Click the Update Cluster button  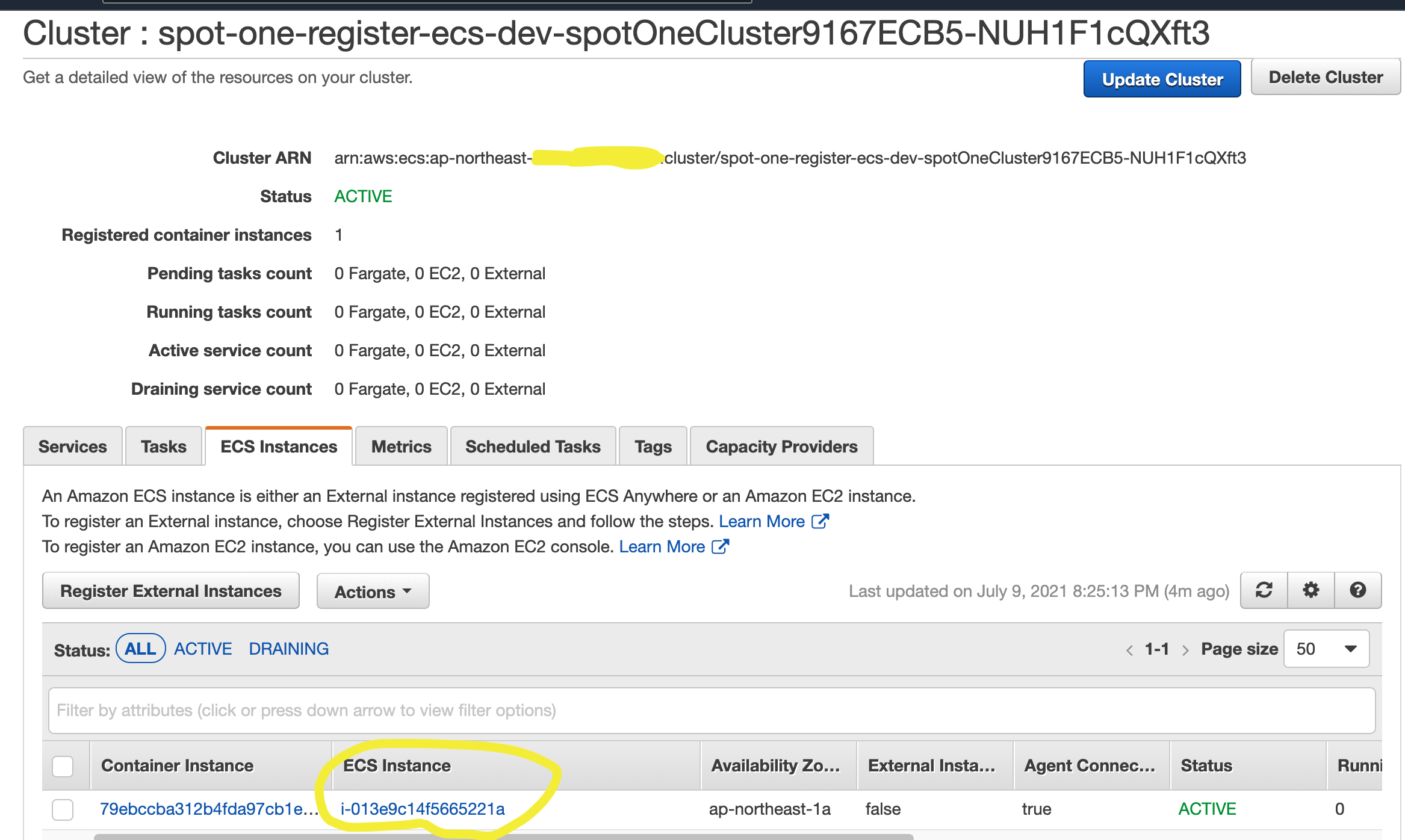(1162, 79)
